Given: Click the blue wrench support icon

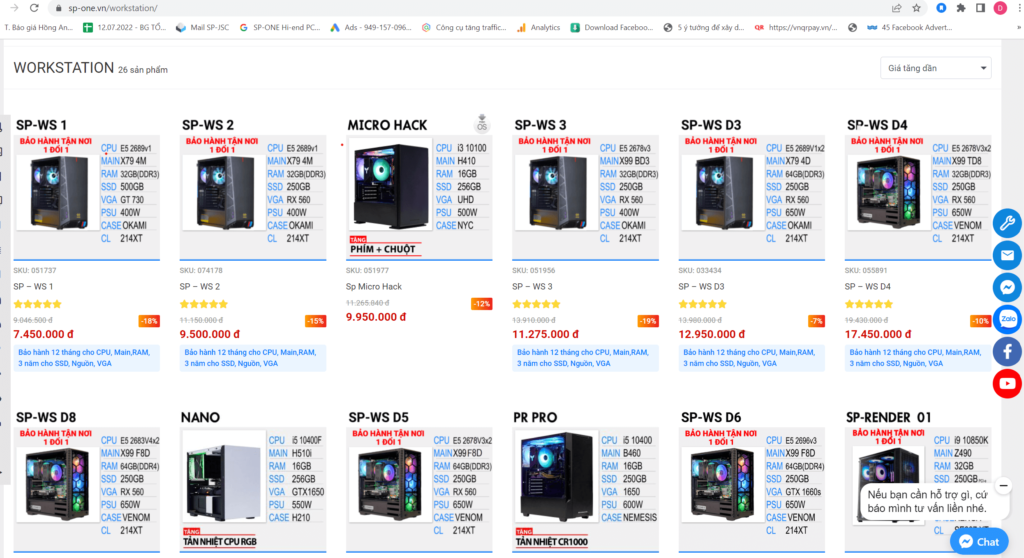Looking at the screenshot, I should [1007, 223].
